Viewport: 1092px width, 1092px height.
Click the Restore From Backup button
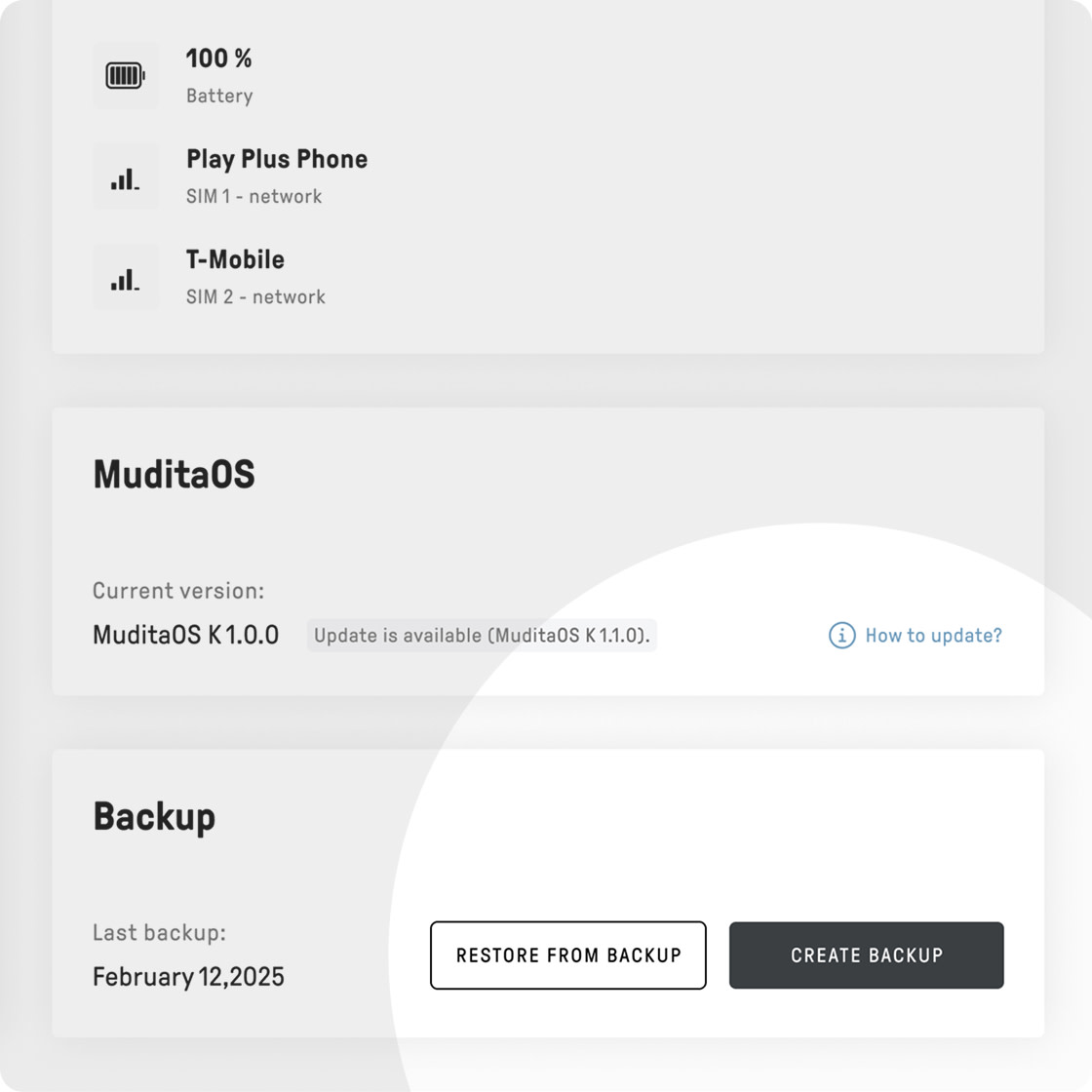click(568, 955)
